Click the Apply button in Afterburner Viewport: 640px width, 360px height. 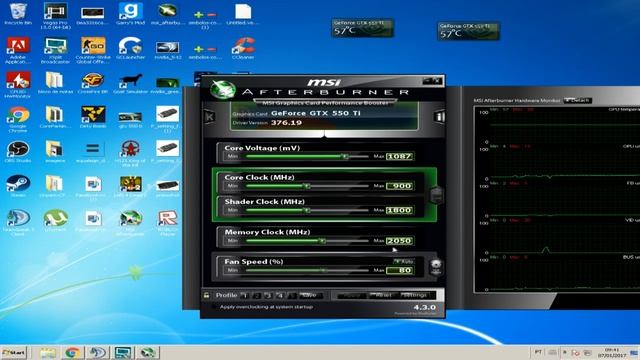point(351,295)
